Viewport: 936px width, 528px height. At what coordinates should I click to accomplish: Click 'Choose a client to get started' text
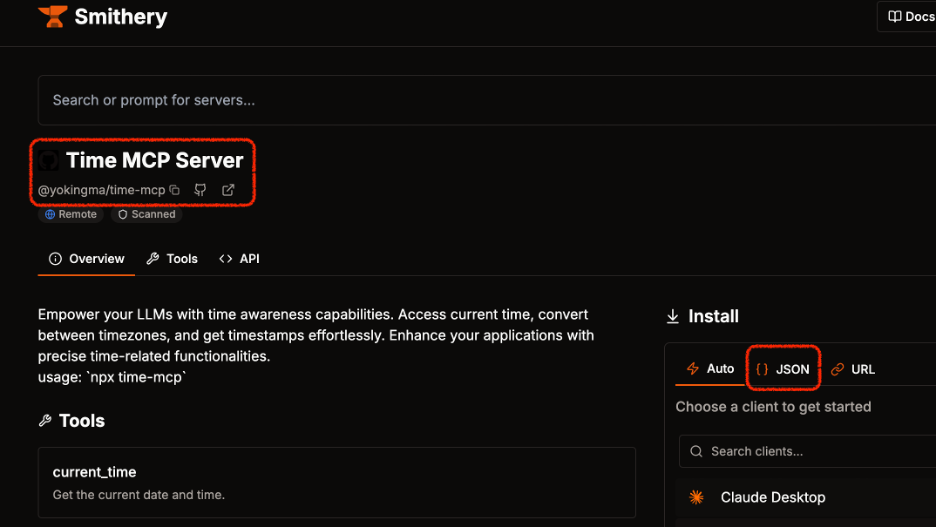(x=773, y=407)
